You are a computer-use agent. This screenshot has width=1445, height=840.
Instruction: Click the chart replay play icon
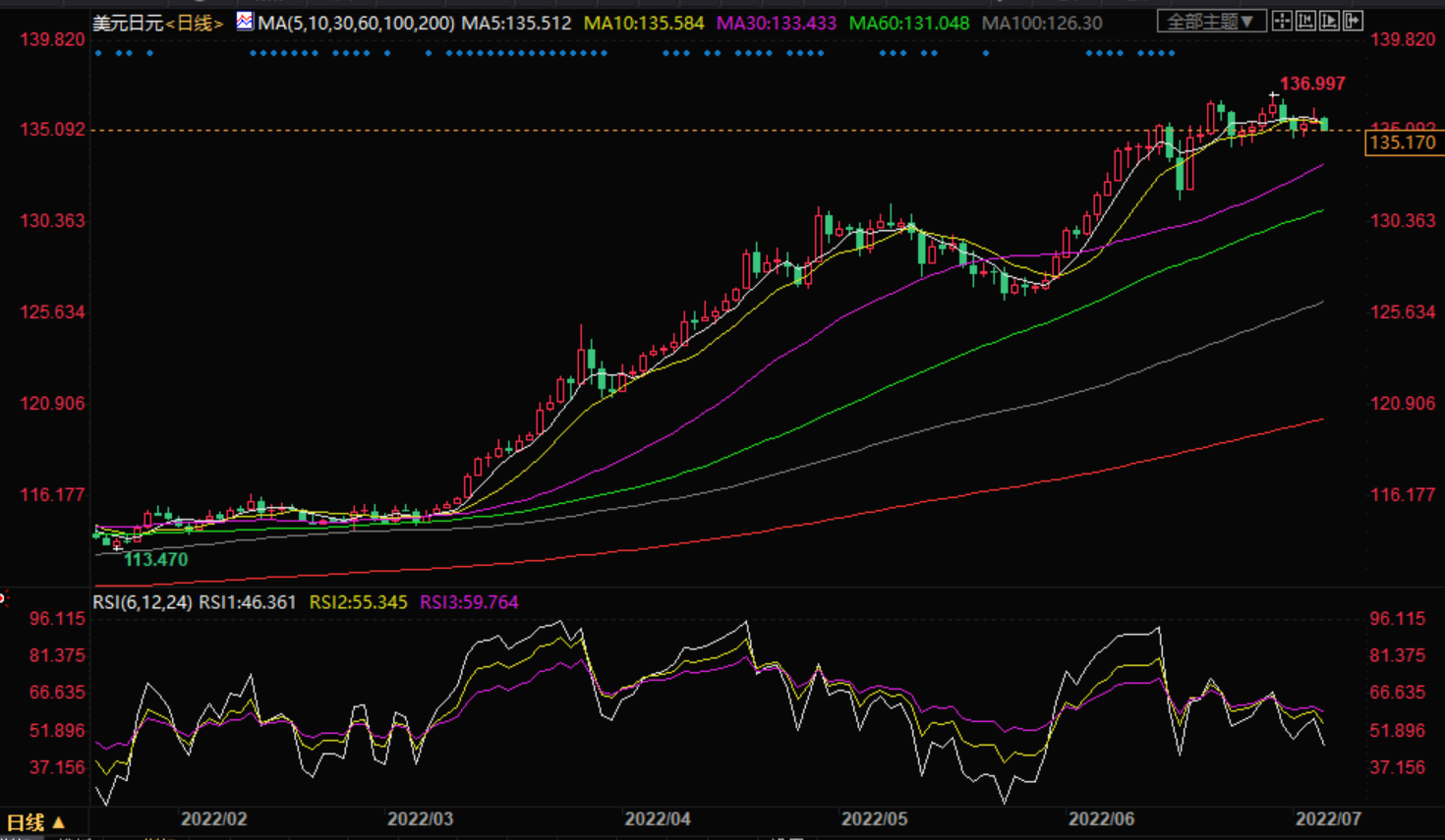pyautogui.click(x=1329, y=21)
